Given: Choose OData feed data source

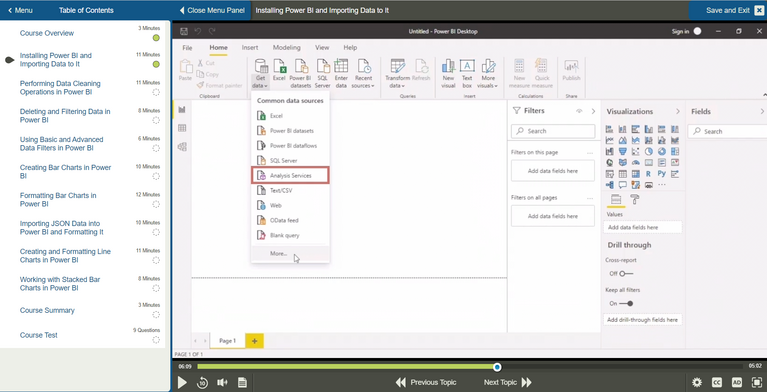Looking at the screenshot, I should [x=291, y=220].
